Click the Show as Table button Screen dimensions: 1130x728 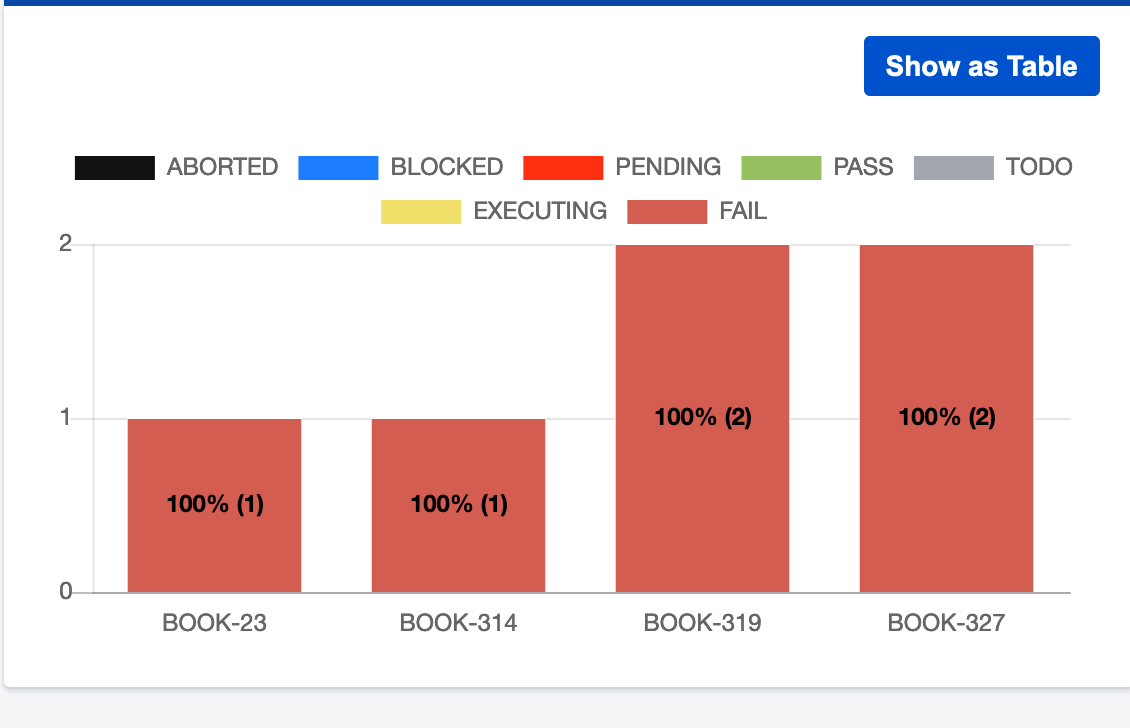[981, 65]
